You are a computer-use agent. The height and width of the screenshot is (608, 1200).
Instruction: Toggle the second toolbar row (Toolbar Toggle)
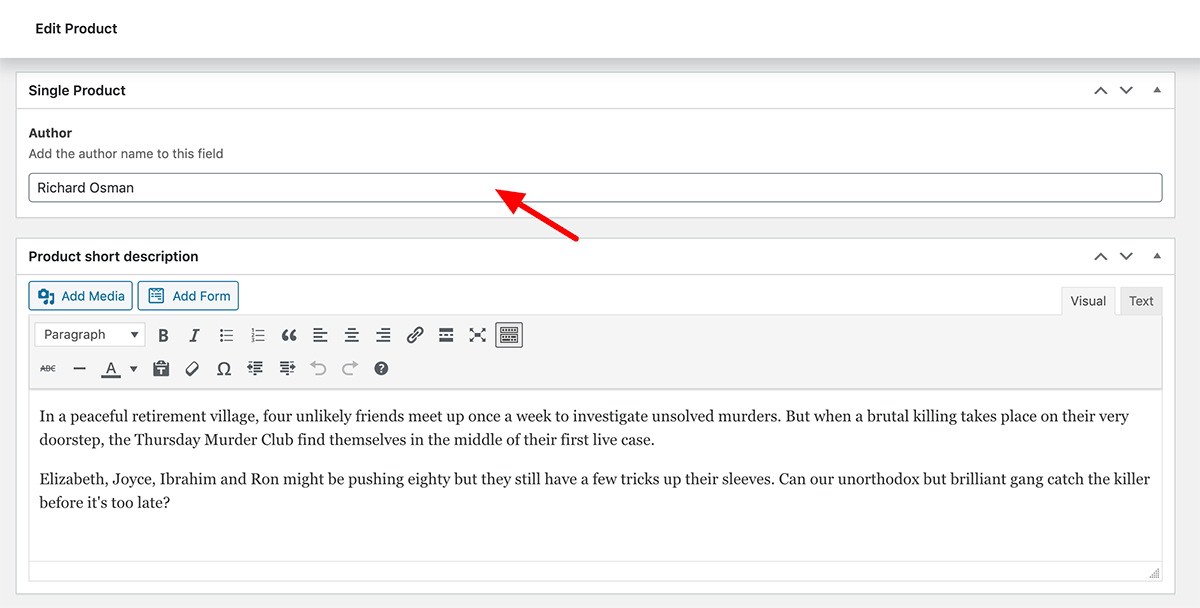509,335
